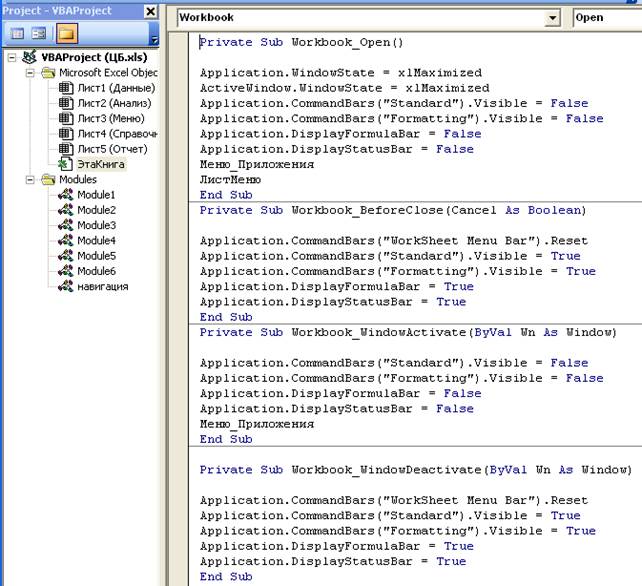Click End Sub of Workbook_WindowDeactivate
Screen dimensions: 642x586
coord(226,577)
